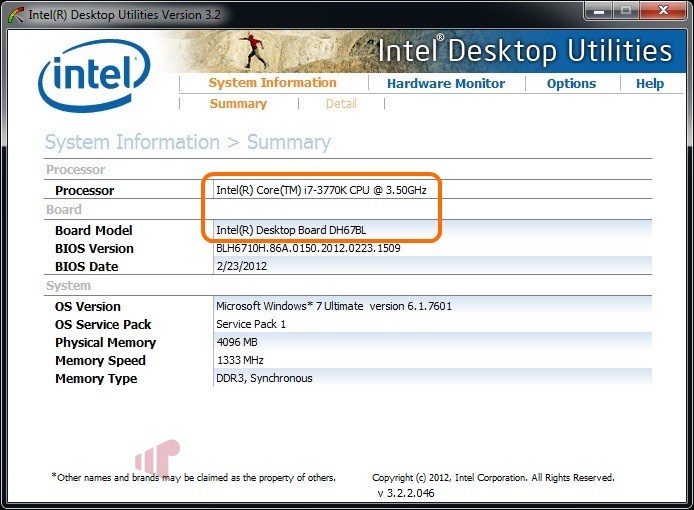694x510 pixels.
Task: Click the '4096 MB' physical memory value
Action: coord(237,342)
